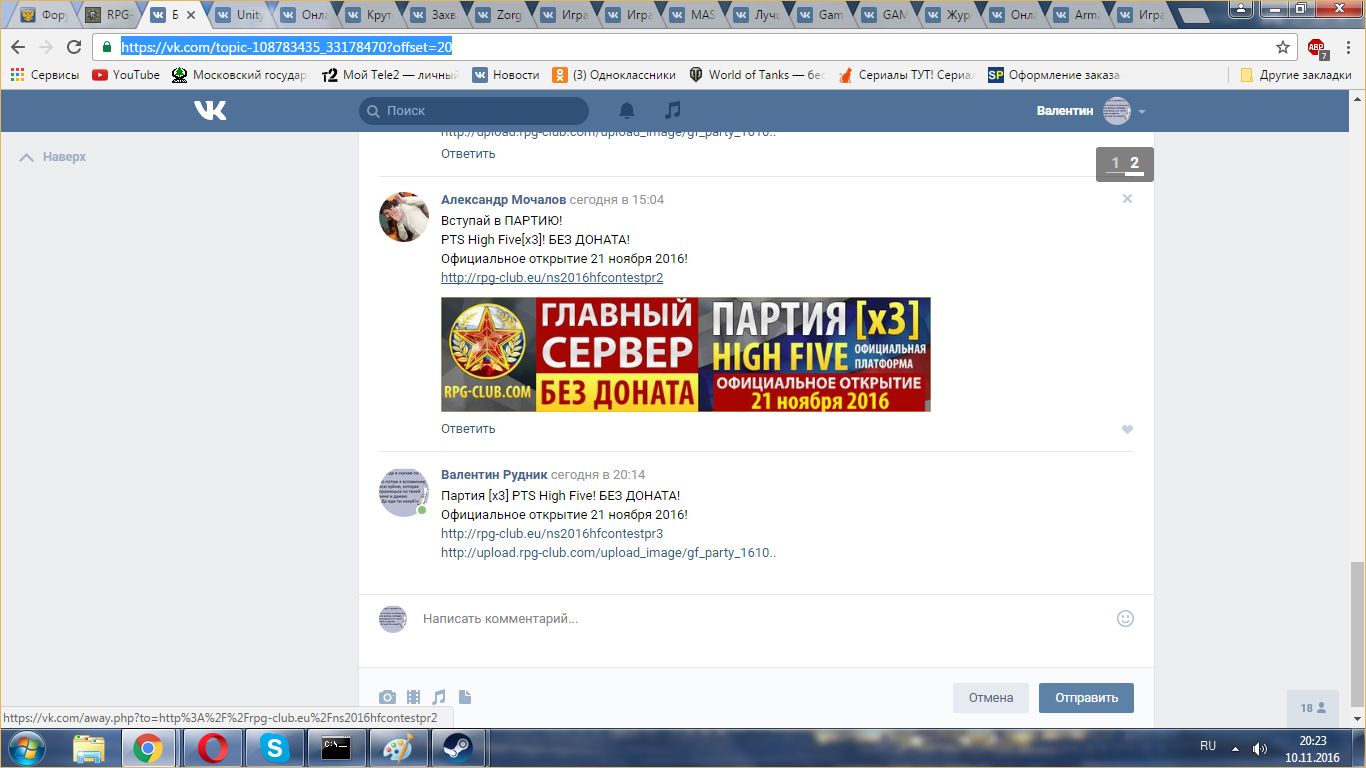The width and height of the screenshot is (1366, 768).
Task: Expand the Валентин profile dropdown menu
Action: click(1141, 112)
